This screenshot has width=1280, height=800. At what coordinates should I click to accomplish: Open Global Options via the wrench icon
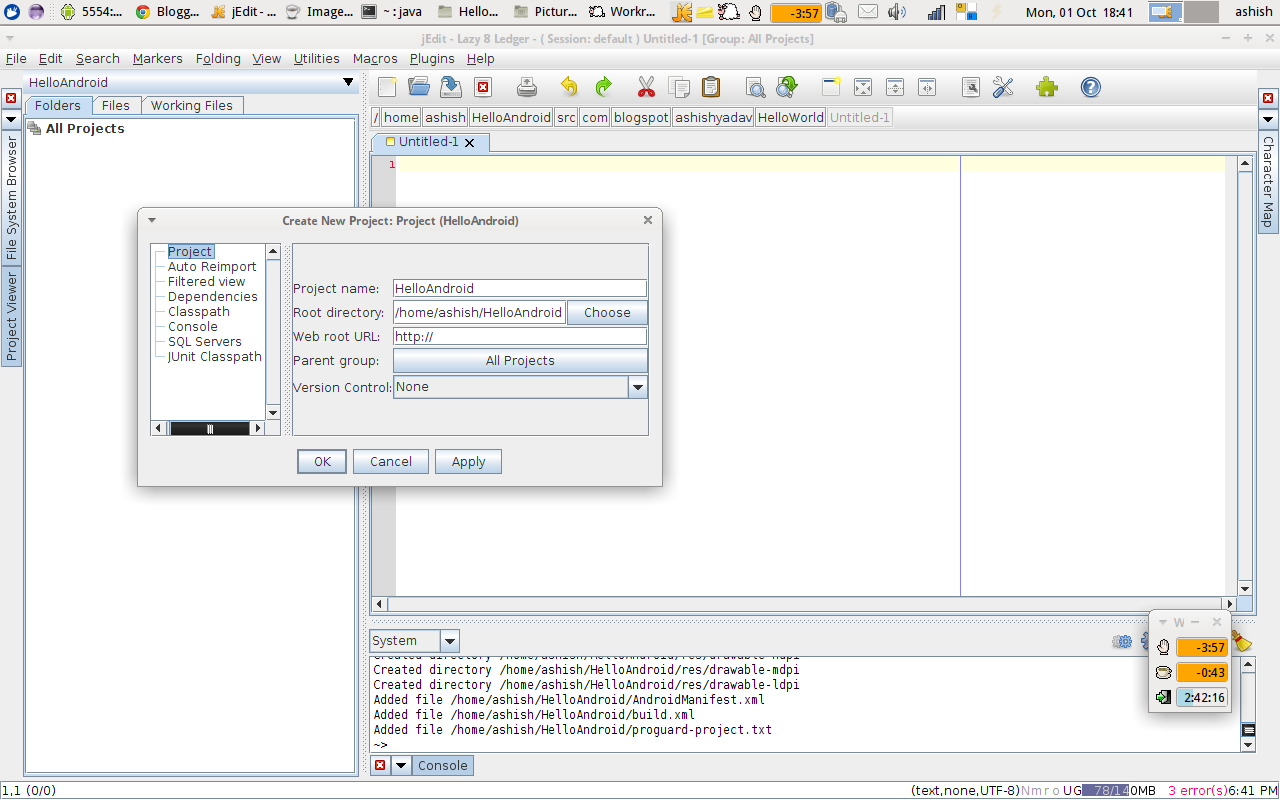pos(1003,87)
